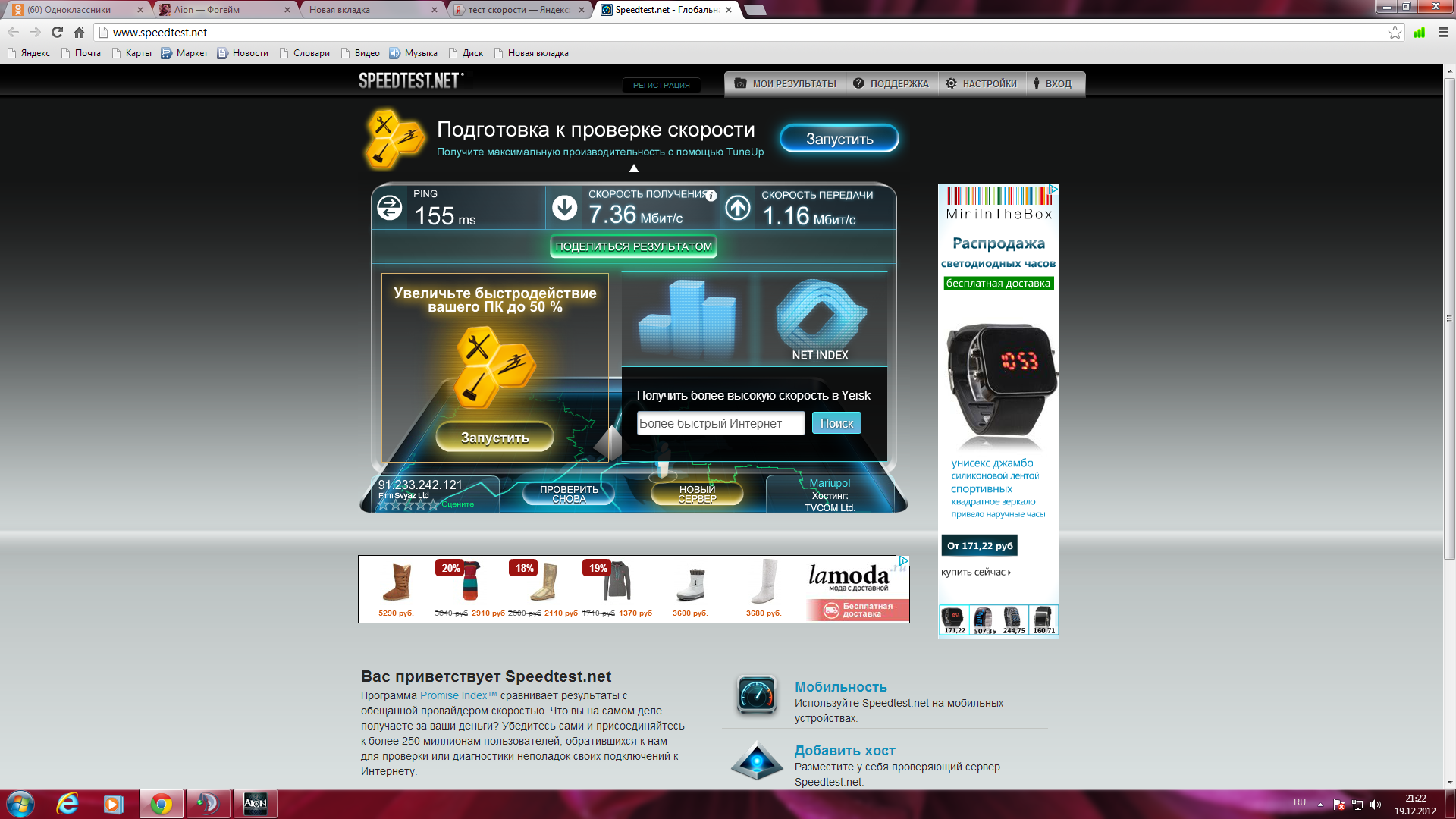Switch to Chrome on the taskbar
The width and height of the screenshot is (1456, 819).
pyautogui.click(x=161, y=804)
